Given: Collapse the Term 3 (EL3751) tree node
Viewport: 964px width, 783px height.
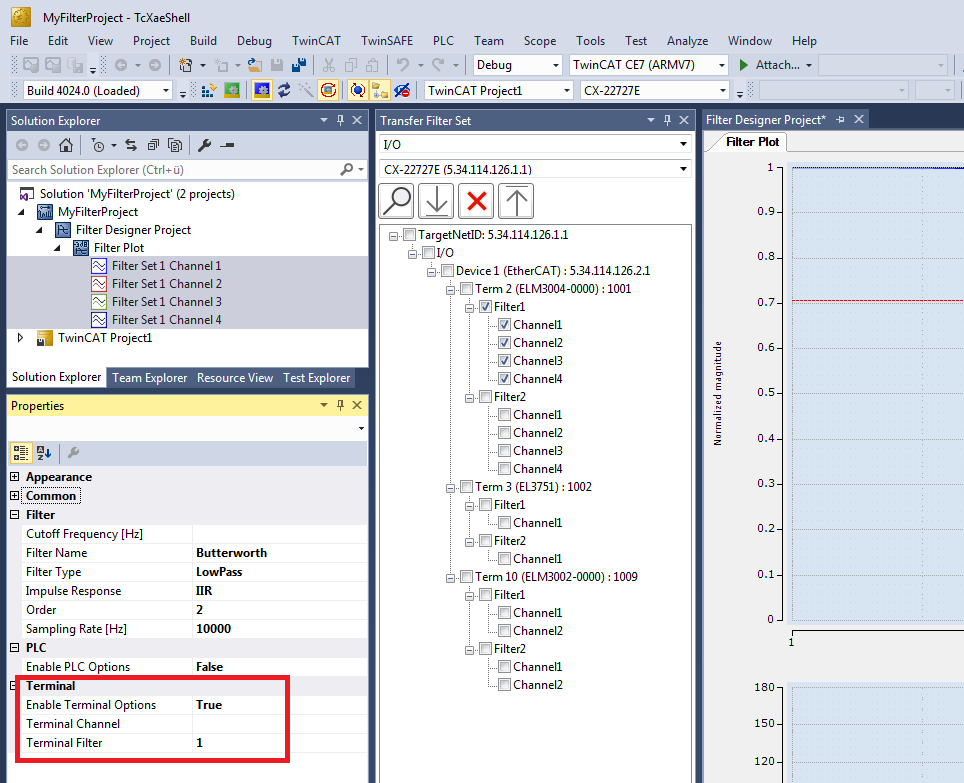Looking at the screenshot, I should point(451,488).
